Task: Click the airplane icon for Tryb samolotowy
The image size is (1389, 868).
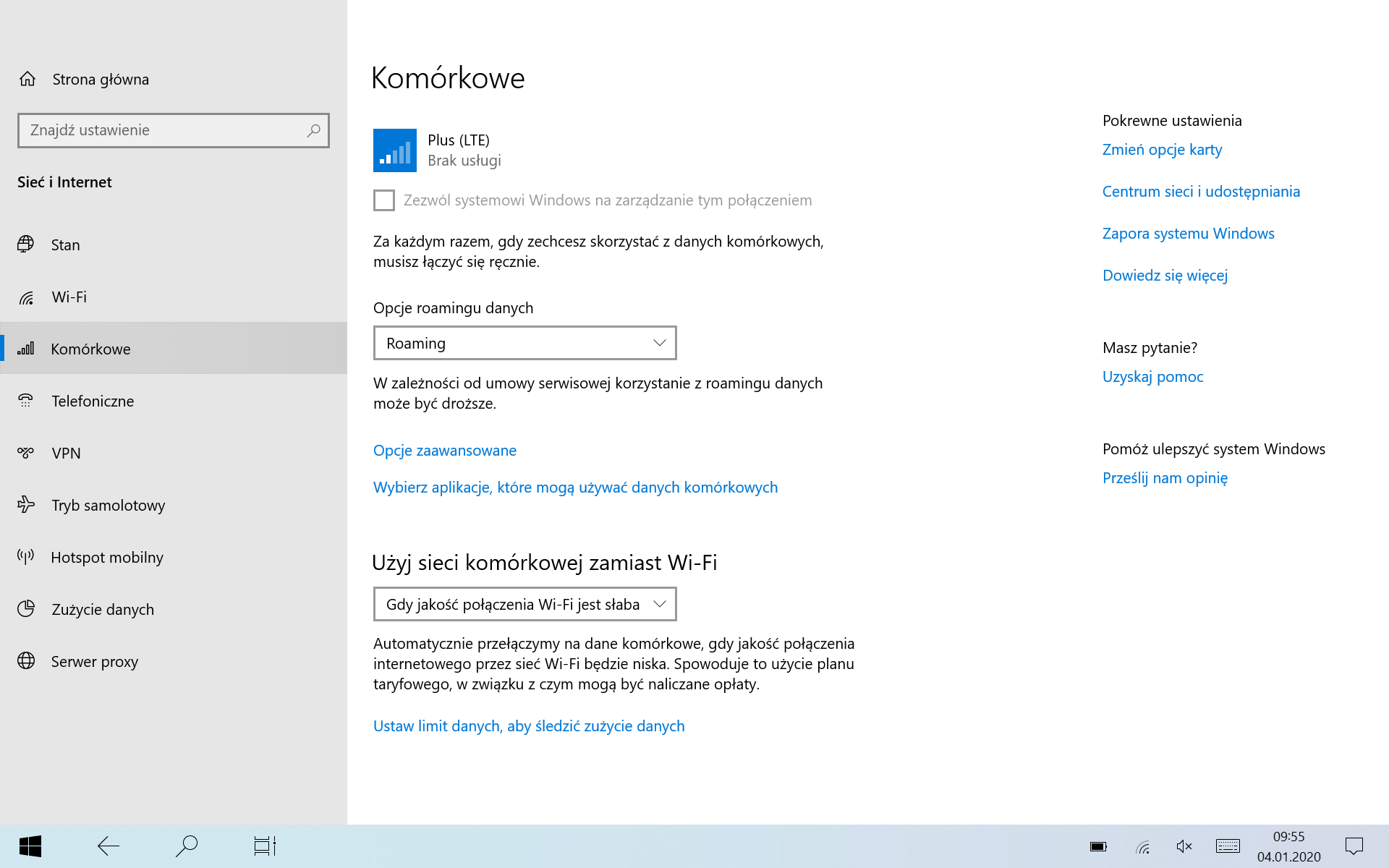Action: [26, 505]
